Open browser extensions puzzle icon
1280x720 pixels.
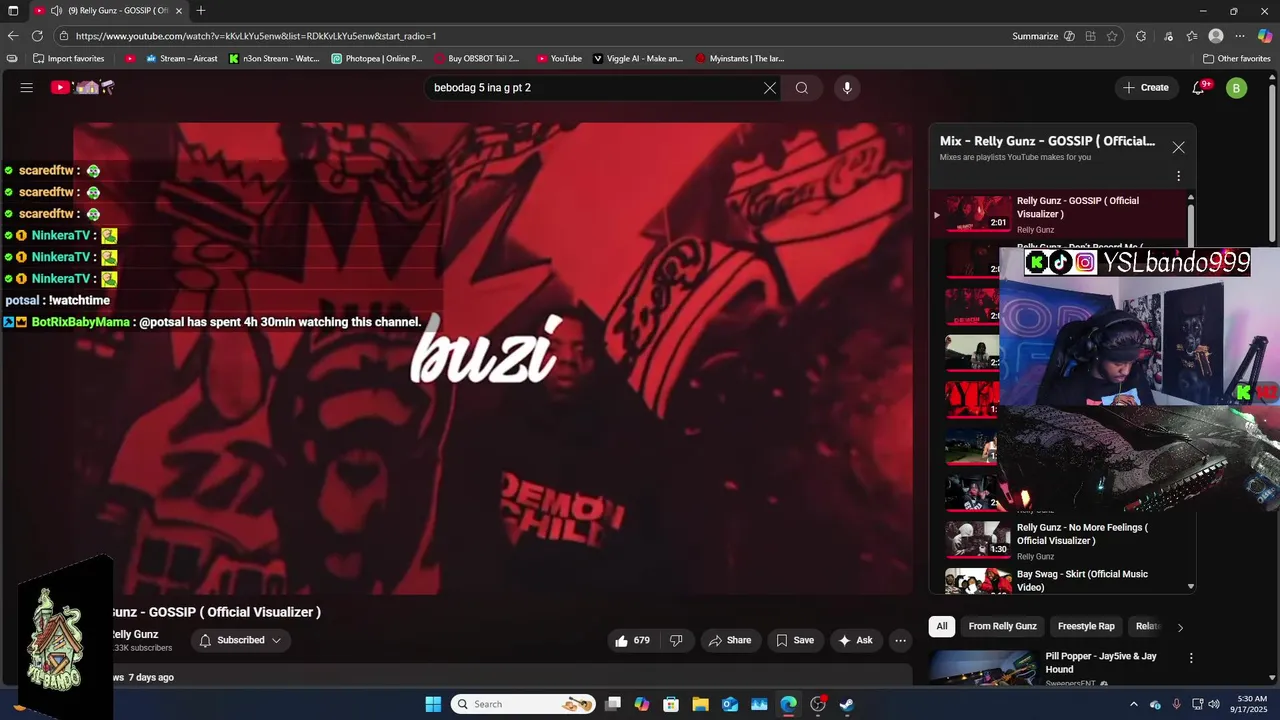click(1141, 36)
